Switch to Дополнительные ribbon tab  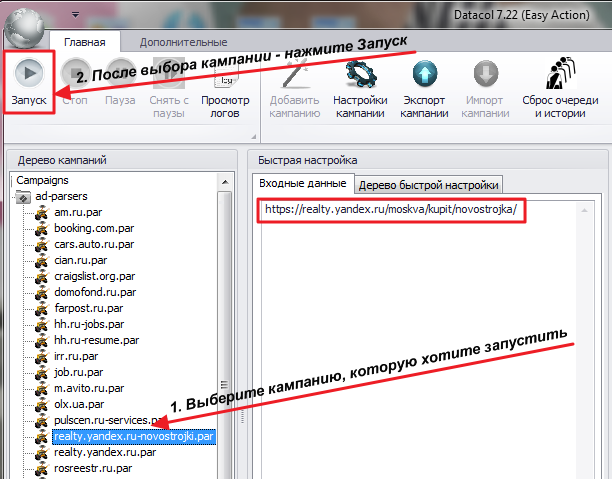tap(183, 42)
